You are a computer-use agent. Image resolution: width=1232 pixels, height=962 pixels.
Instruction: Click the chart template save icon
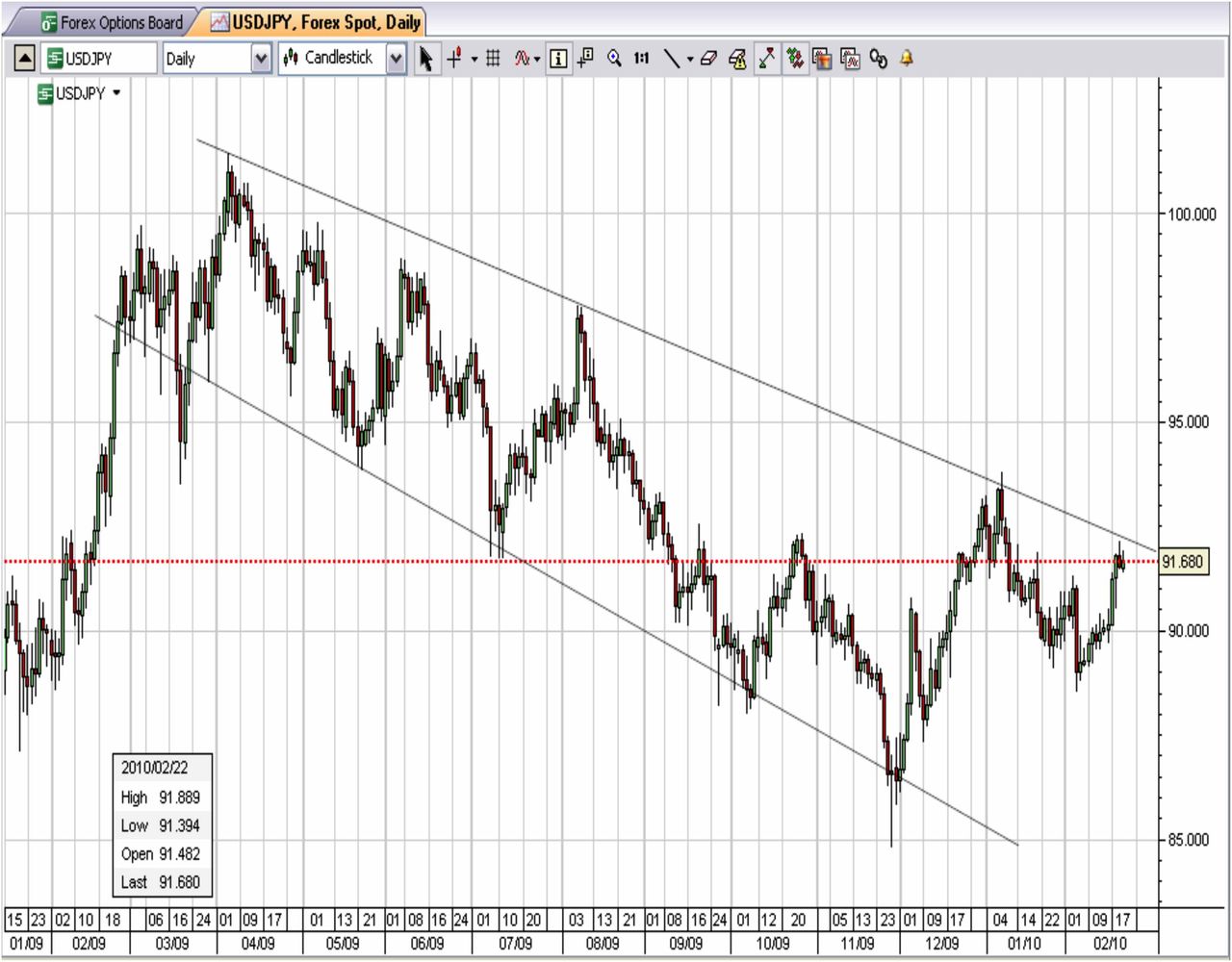coord(822,59)
